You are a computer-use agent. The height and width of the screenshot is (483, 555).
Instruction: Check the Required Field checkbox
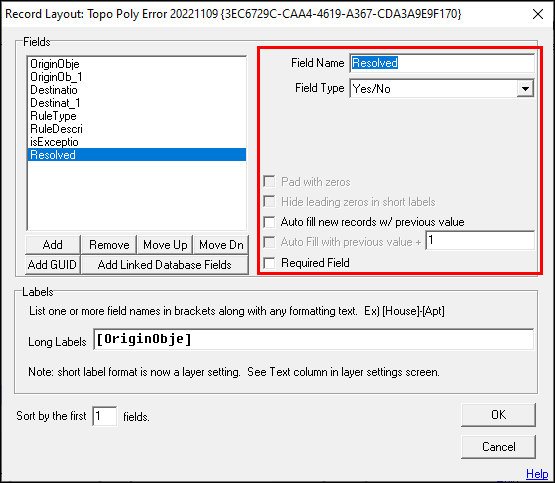269,263
